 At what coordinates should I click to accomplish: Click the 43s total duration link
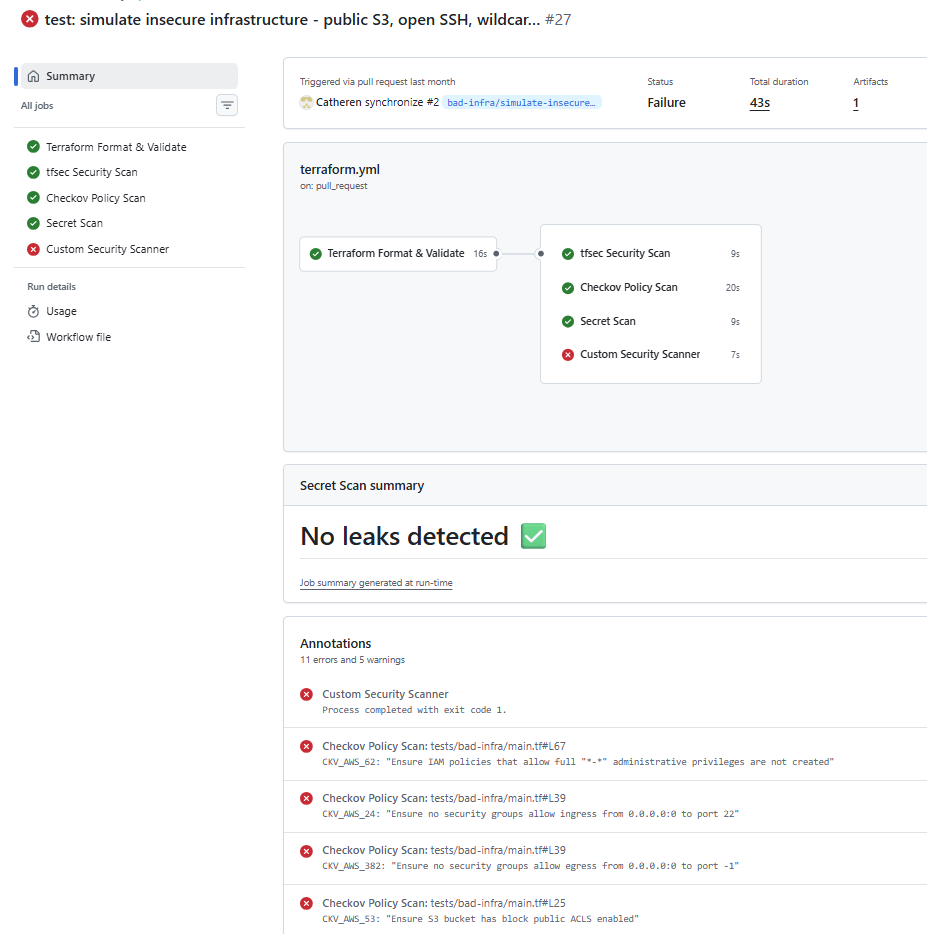(x=760, y=103)
